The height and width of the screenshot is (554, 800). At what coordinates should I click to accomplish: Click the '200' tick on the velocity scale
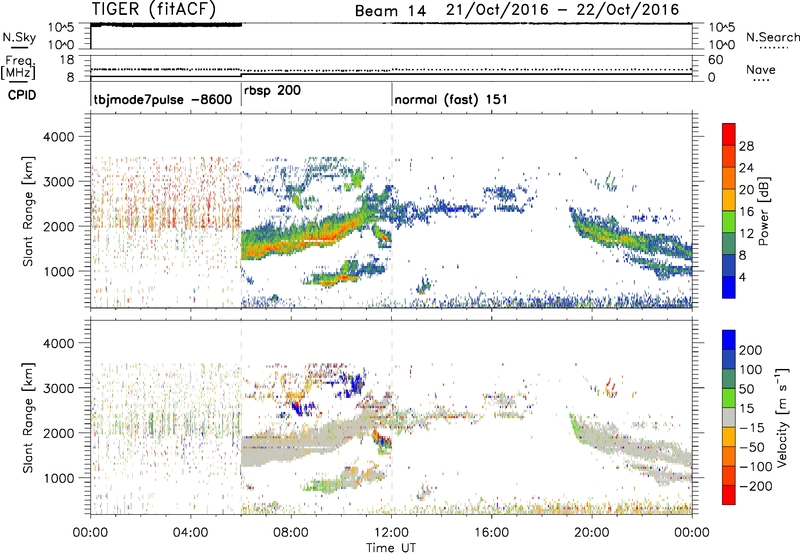click(x=751, y=350)
